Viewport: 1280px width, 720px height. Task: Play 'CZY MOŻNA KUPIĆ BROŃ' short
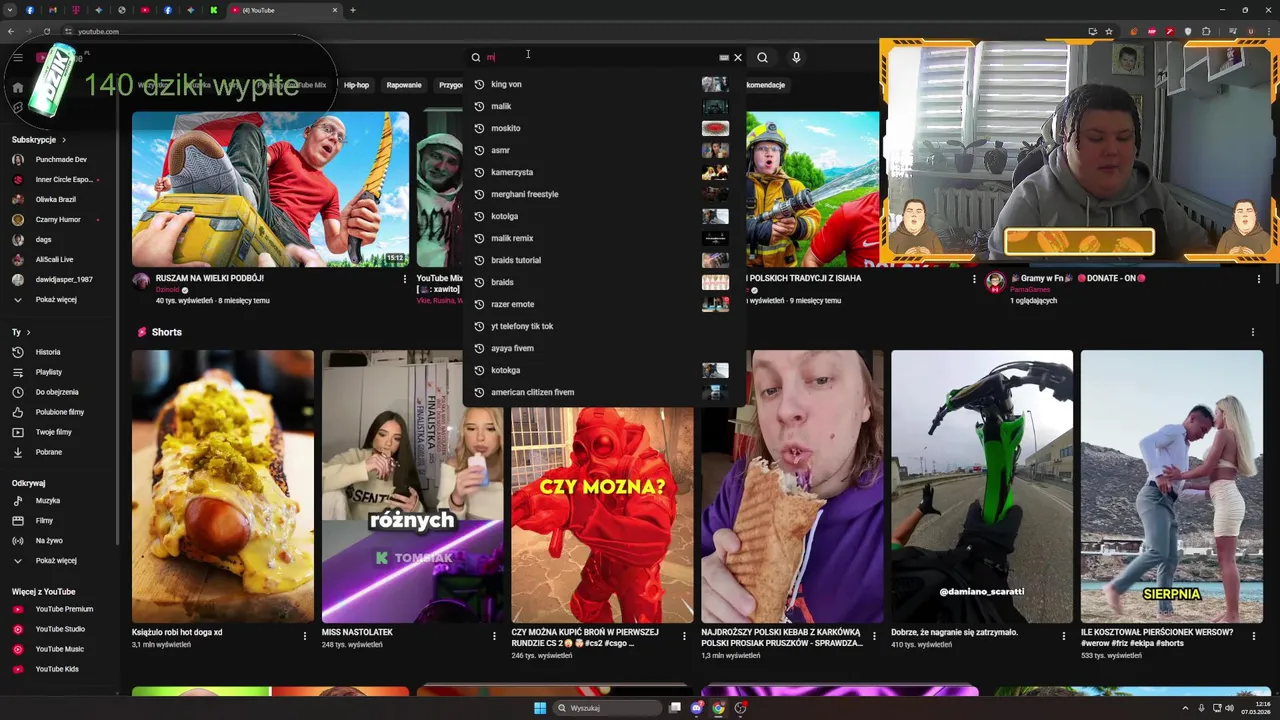pos(602,486)
